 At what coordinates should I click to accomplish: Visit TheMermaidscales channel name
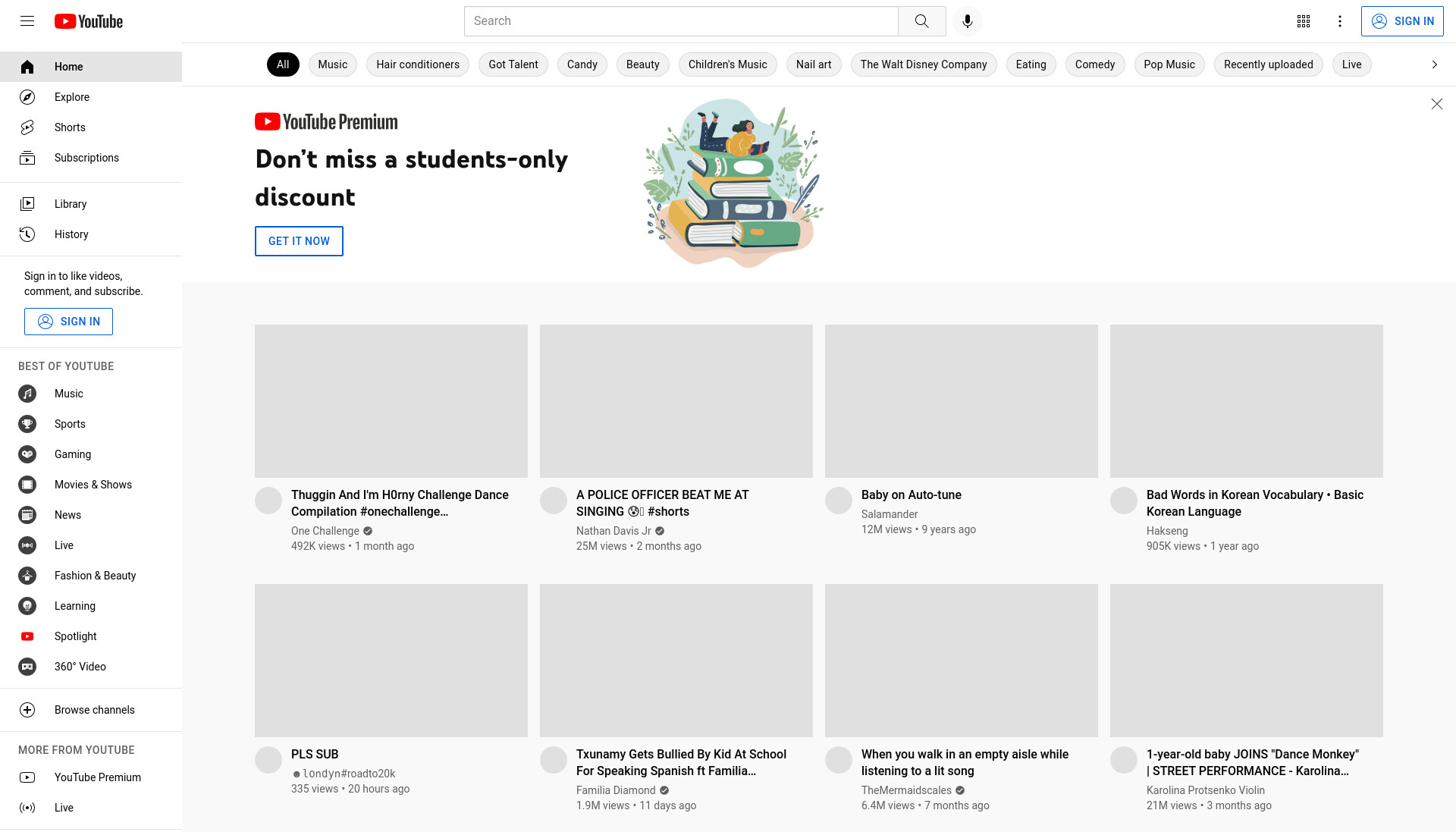906,790
